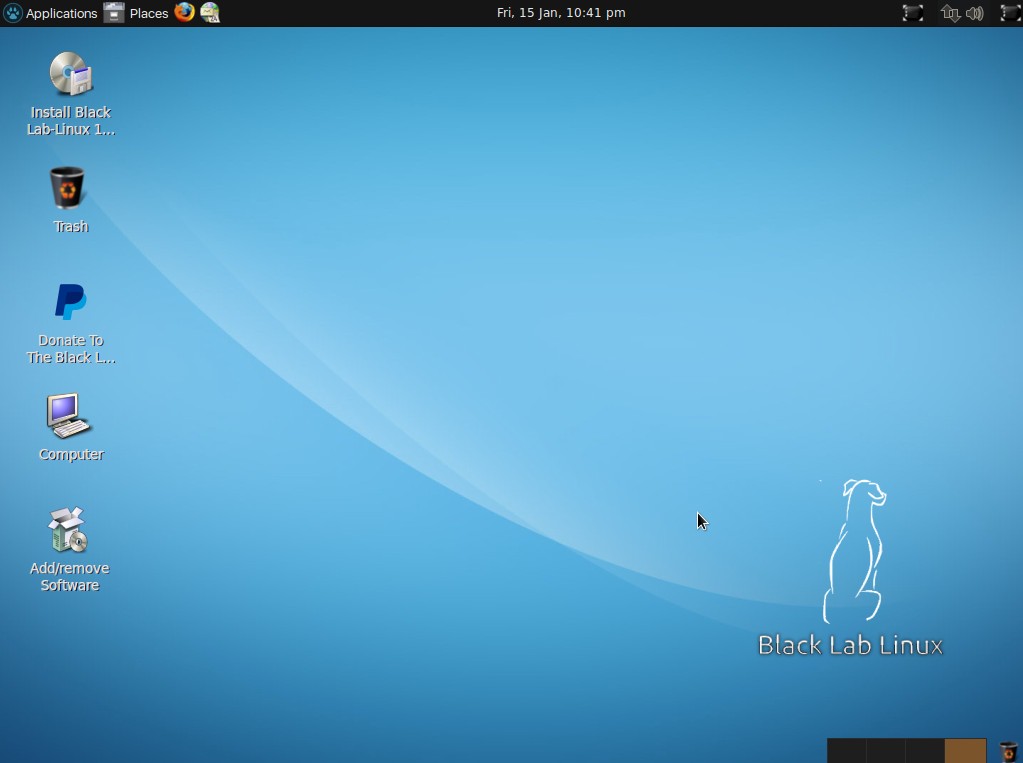Launch Firefox from the top panel
Screen dimensions: 1023x763
click(185, 12)
